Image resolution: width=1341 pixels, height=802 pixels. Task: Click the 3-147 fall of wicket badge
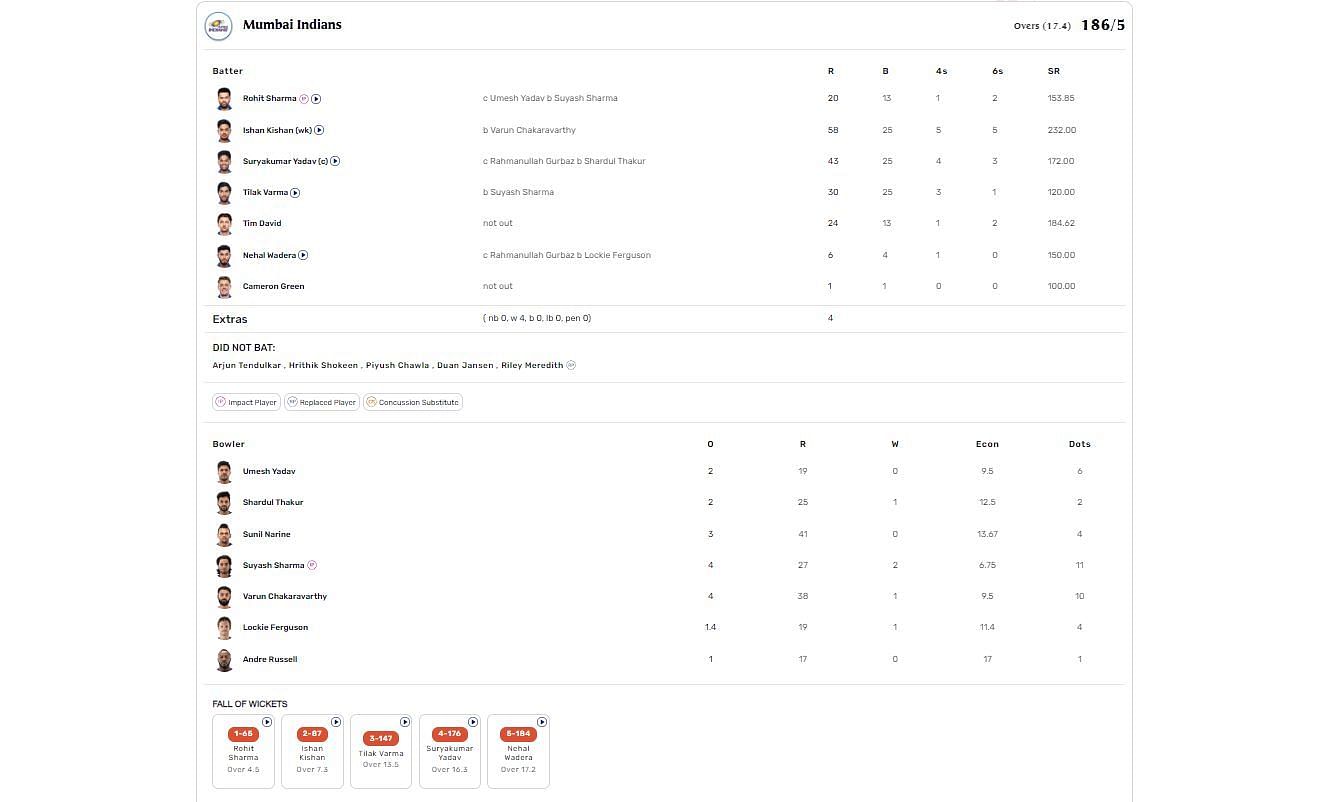pyautogui.click(x=381, y=739)
